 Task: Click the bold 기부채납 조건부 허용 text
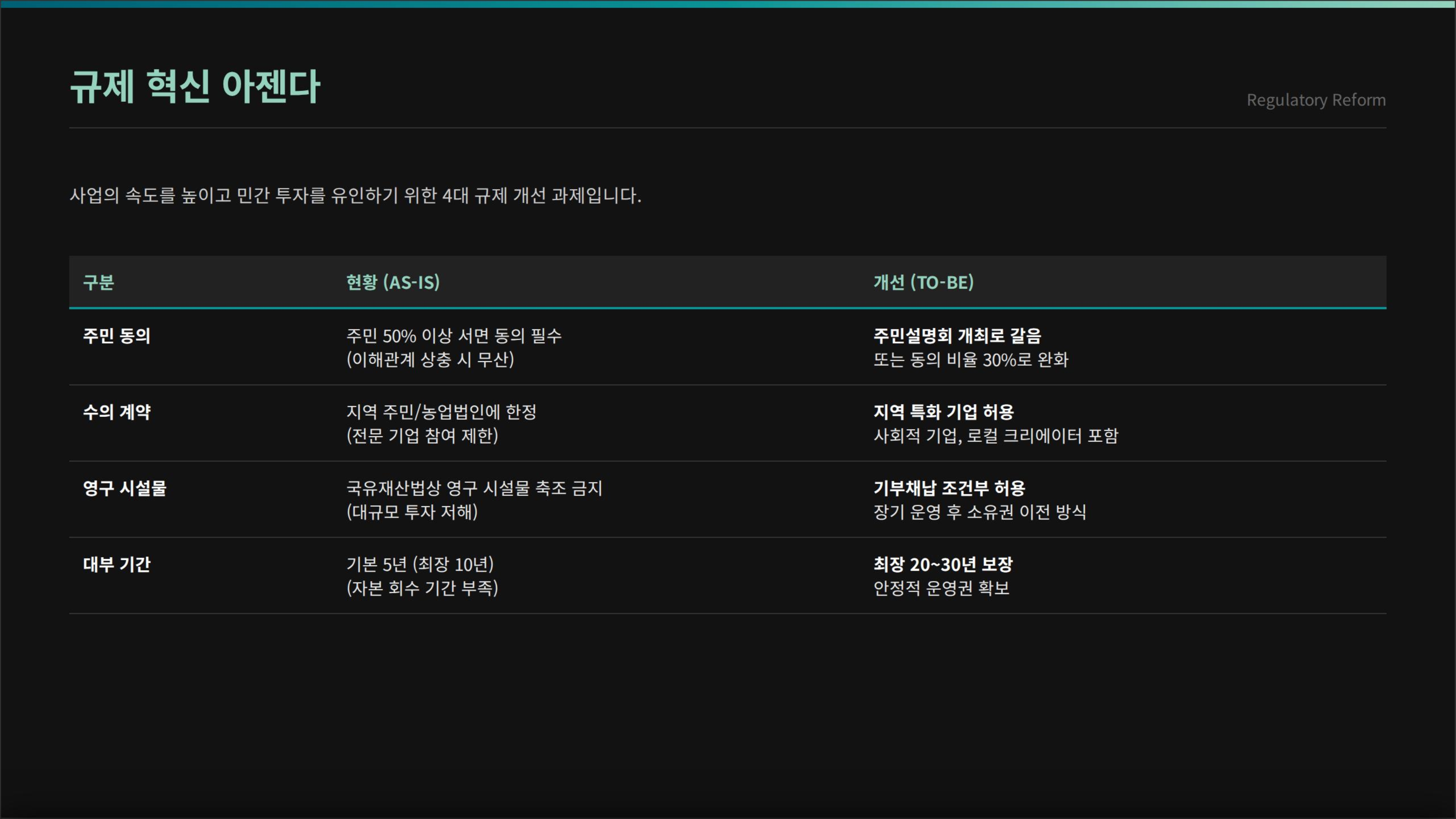949,488
